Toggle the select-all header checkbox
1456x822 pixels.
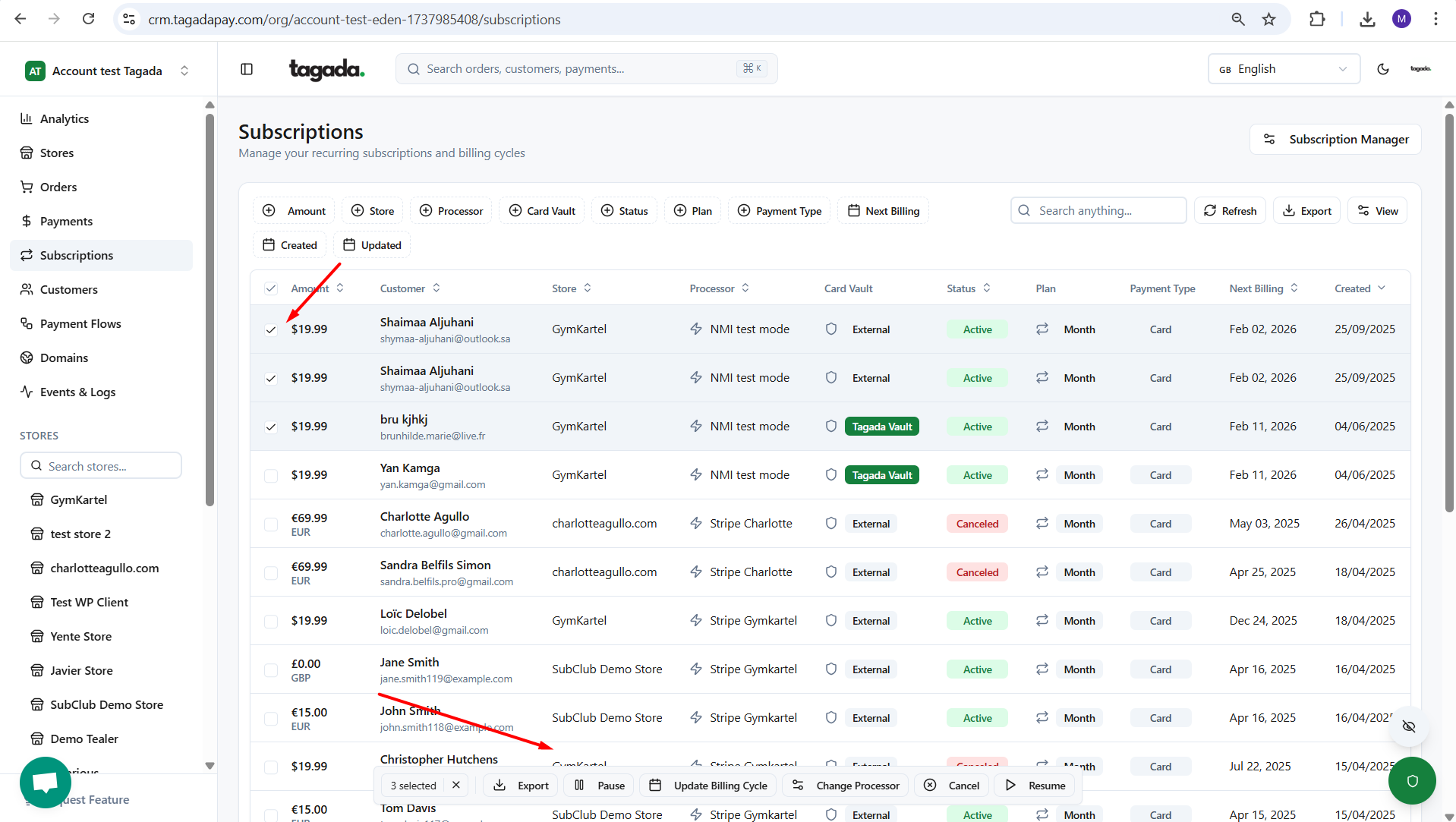click(271, 288)
